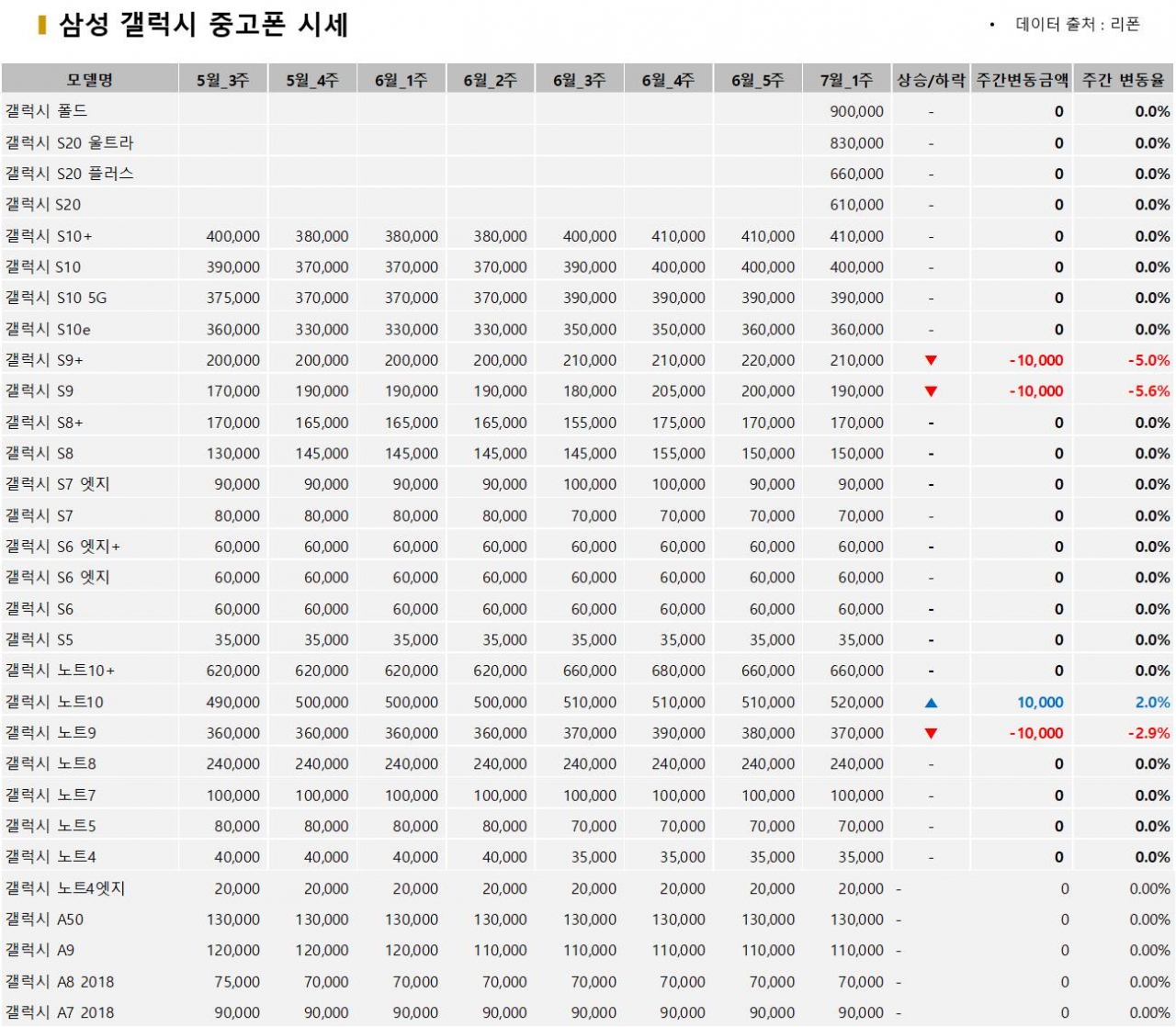Click the -2.9% change rate for 노트9
This screenshot has width=1176, height=1027.
point(1149,733)
